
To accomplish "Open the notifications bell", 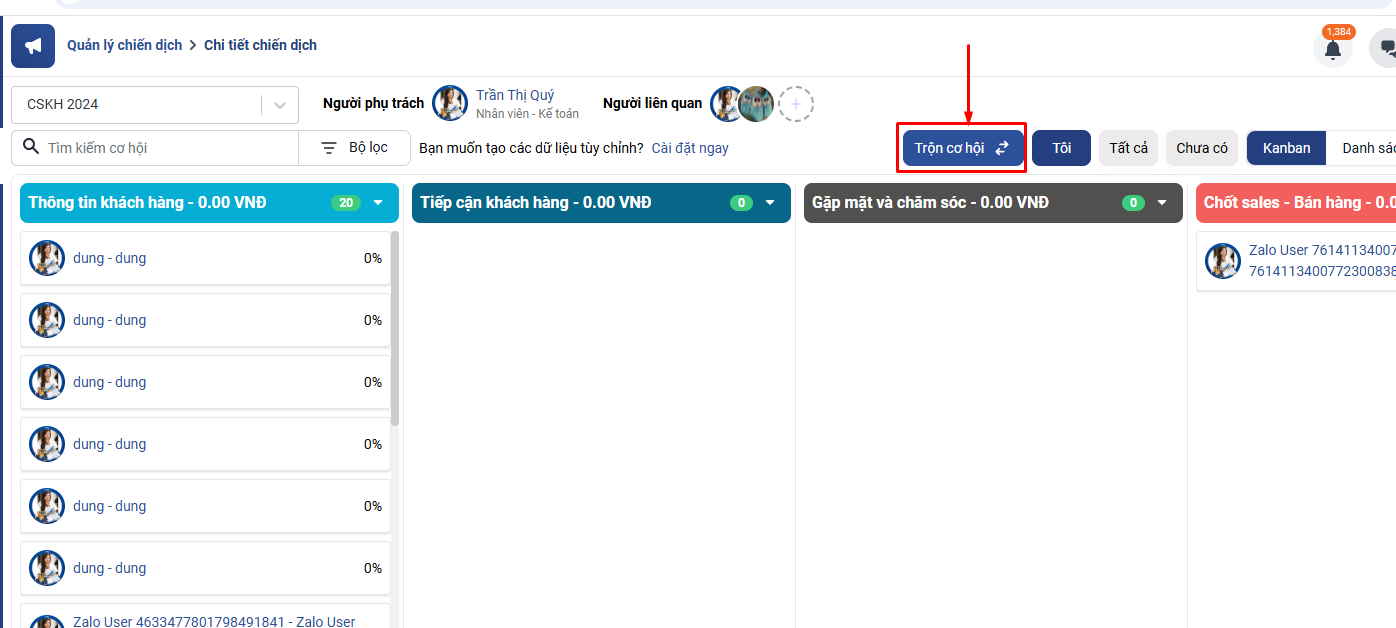I will (1332, 48).
